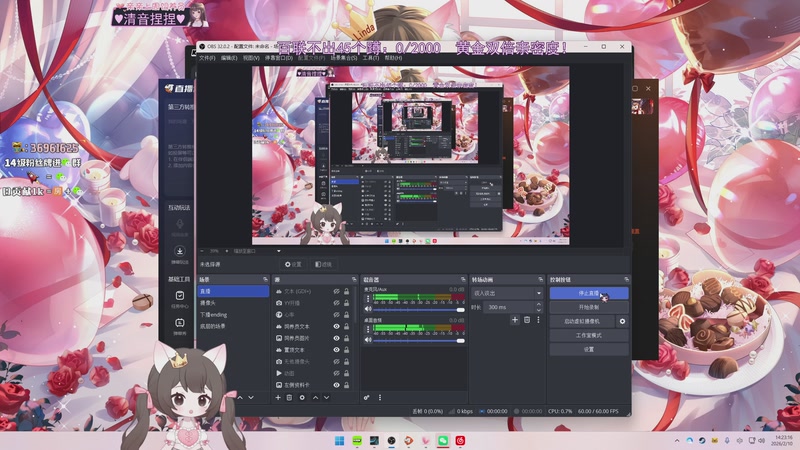The image size is (800, 450).
Task: Mute the 桌面音频 speaker icon
Action: pyautogui.click(x=368, y=340)
